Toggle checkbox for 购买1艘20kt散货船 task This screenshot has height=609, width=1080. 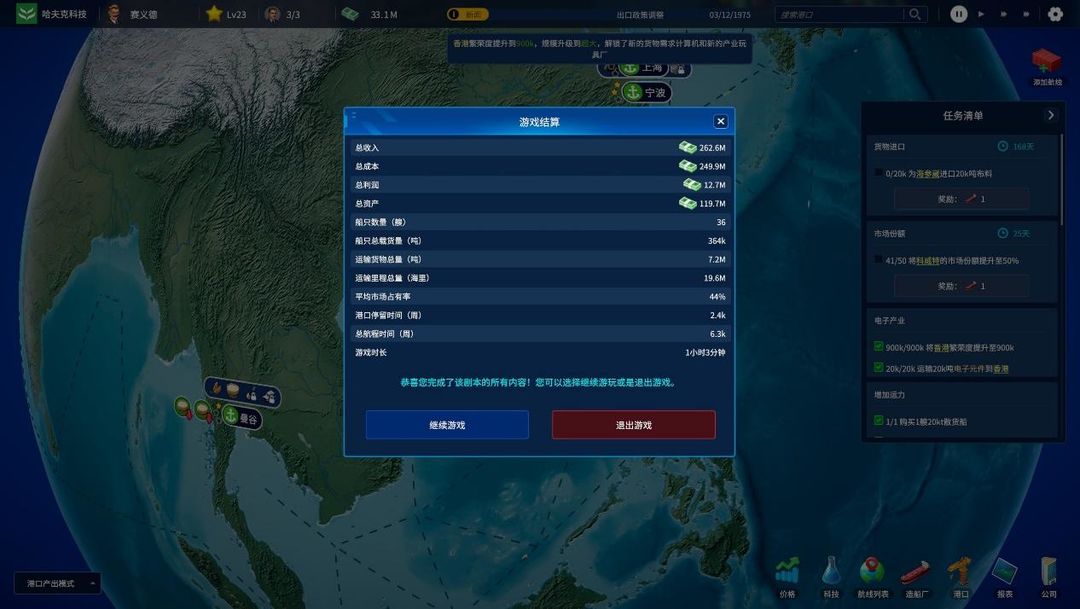(878, 420)
